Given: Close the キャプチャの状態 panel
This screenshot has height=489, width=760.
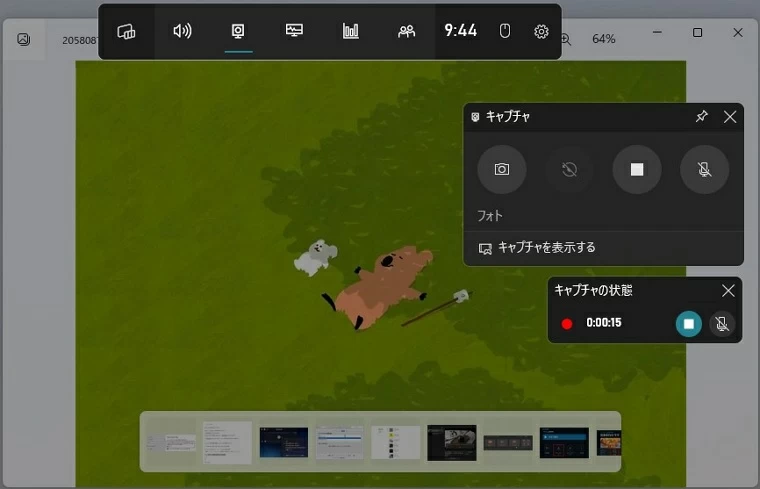Looking at the screenshot, I should pos(728,291).
